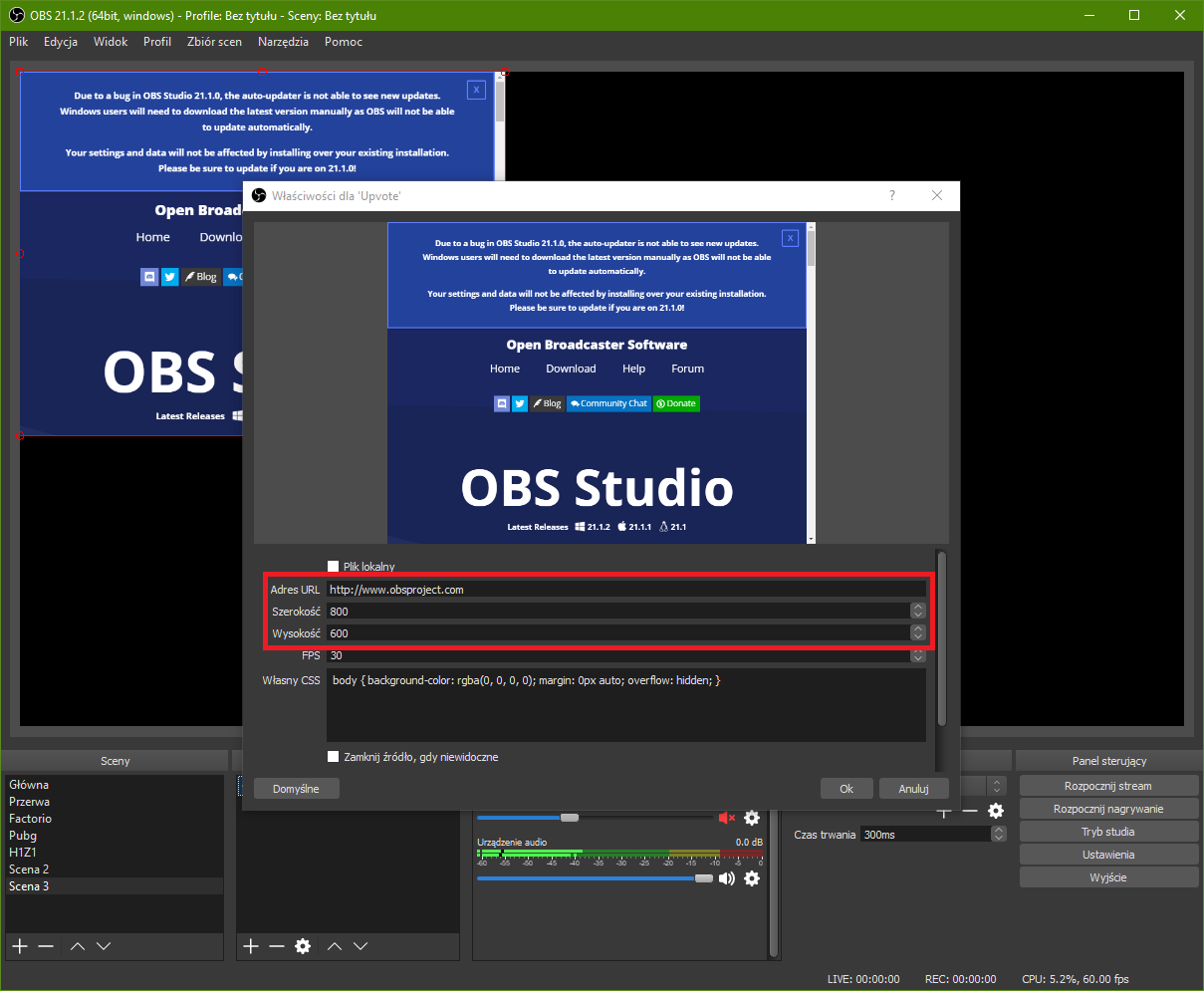The image size is (1204, 991).
Task: Enable Tryb studia button
Action: [x=1107, y=832]
